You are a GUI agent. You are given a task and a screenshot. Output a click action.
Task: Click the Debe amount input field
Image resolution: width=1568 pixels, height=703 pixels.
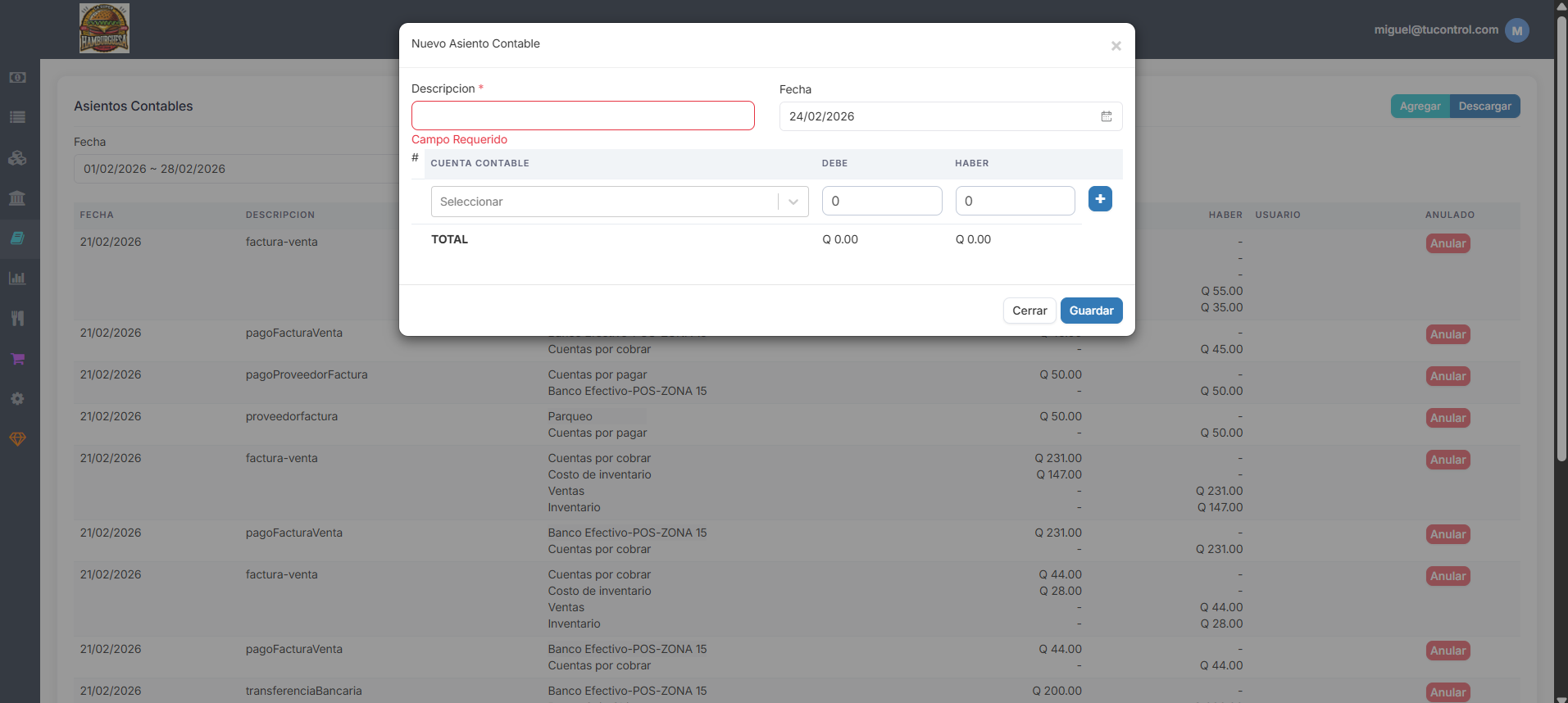882,201
